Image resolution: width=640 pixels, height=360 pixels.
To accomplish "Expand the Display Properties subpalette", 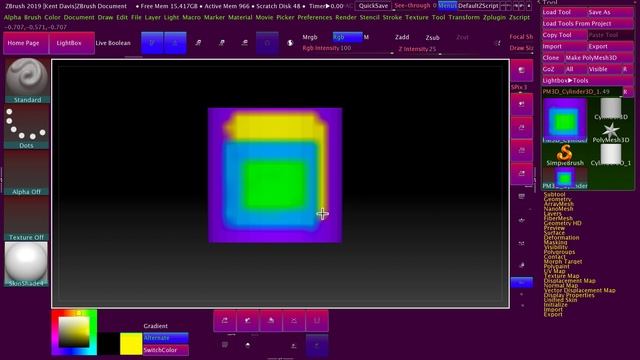I will click(x=569, y=295).
